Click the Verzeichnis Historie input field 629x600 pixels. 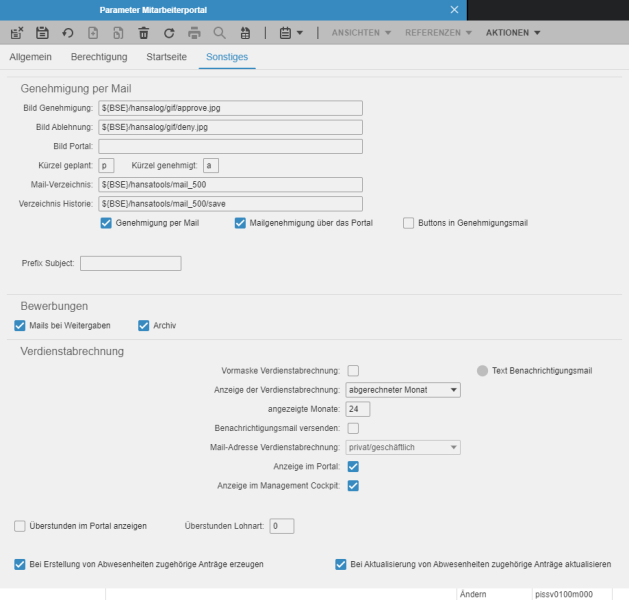pos(230,204)
